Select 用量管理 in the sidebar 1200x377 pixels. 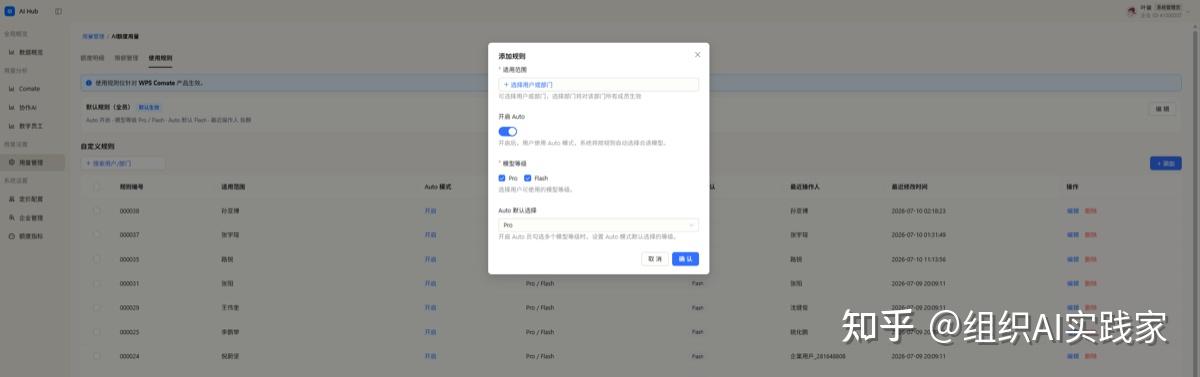click(x=31, y=162)
